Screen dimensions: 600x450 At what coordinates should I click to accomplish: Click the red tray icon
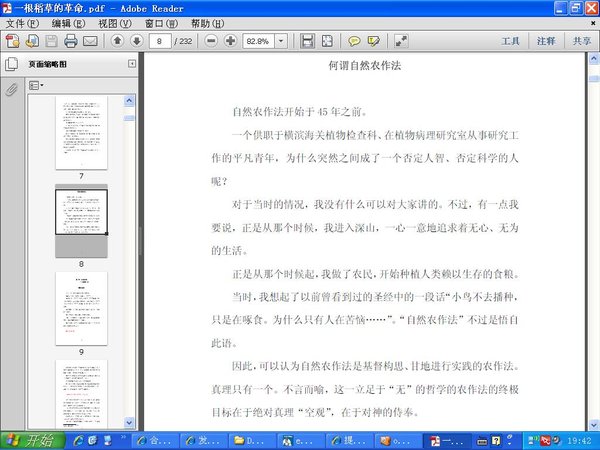[545, 441]
